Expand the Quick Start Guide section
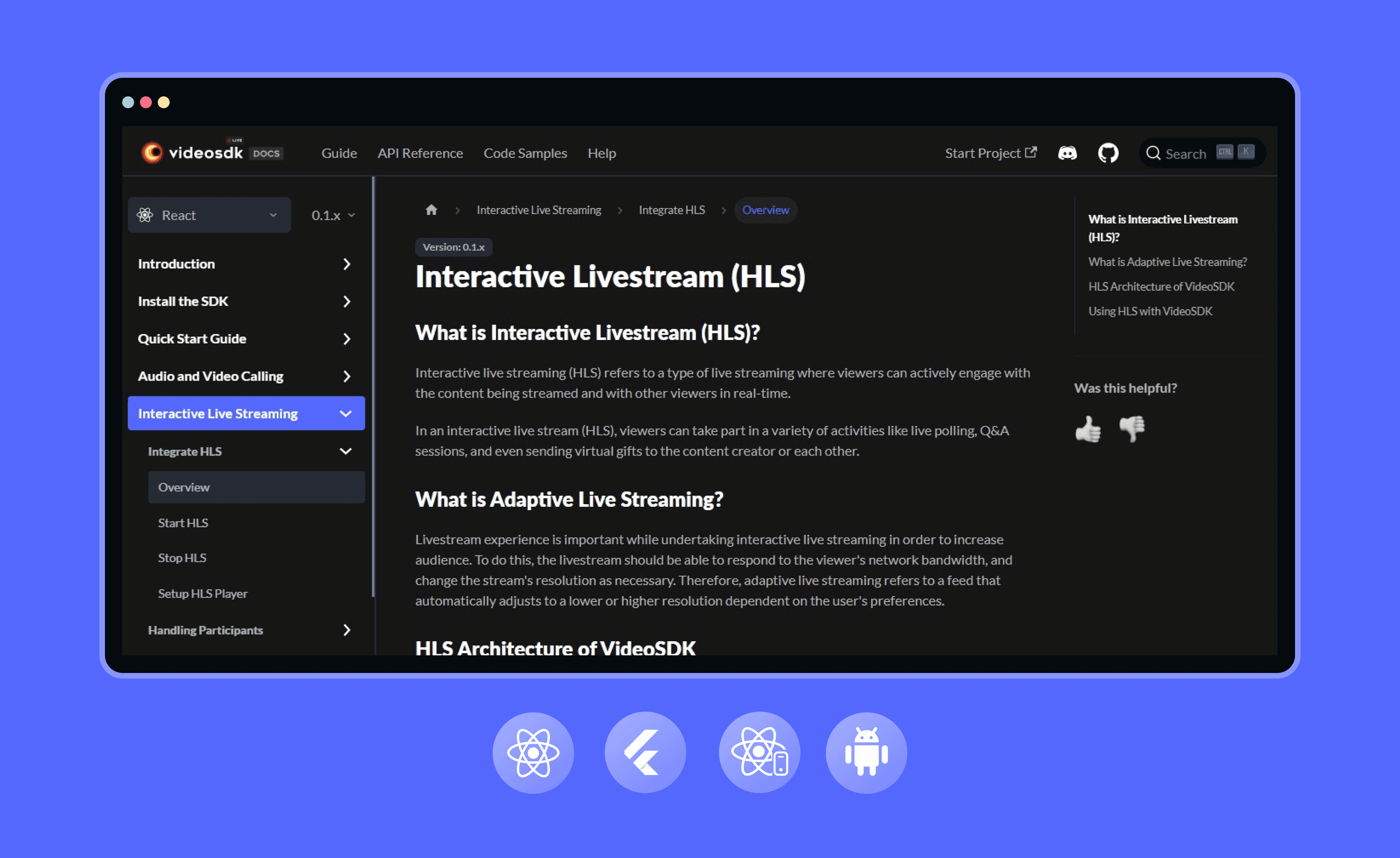 (246, 339)
